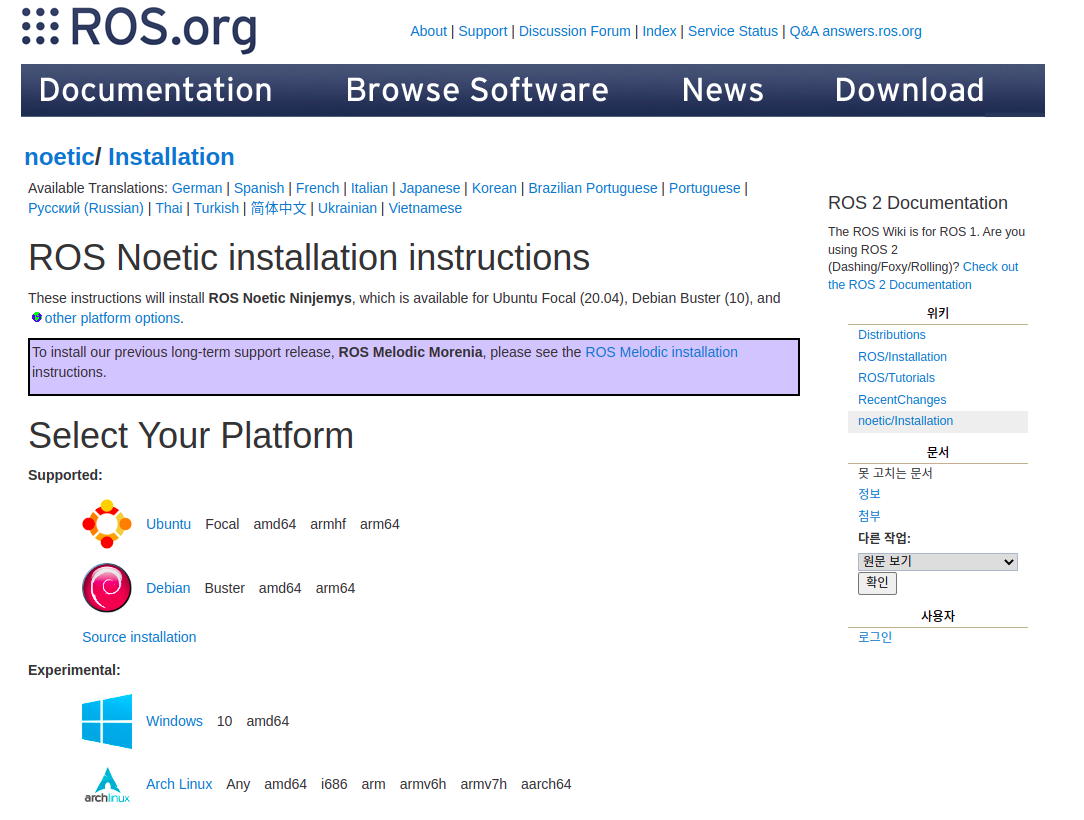Open the Index link

pos(659,31)
